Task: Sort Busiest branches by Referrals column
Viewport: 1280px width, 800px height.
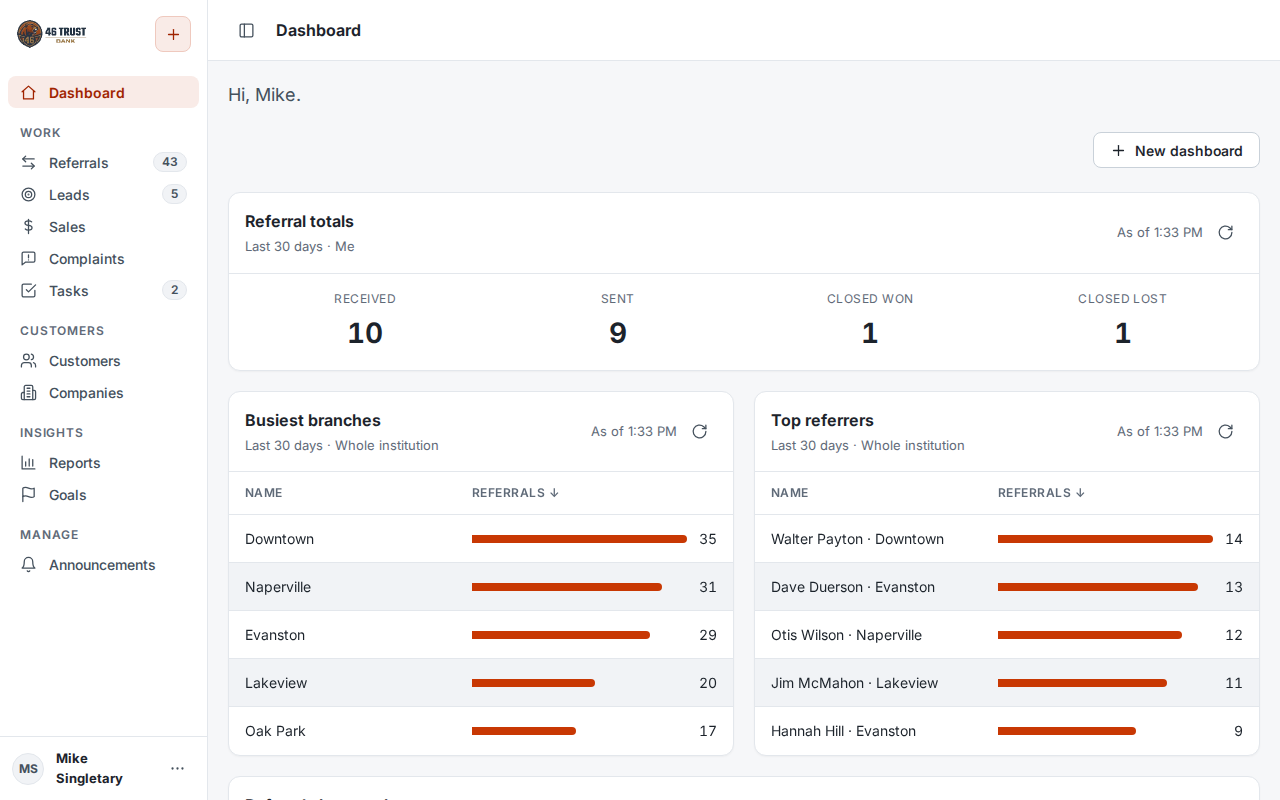Action: [x=515, y=493]
